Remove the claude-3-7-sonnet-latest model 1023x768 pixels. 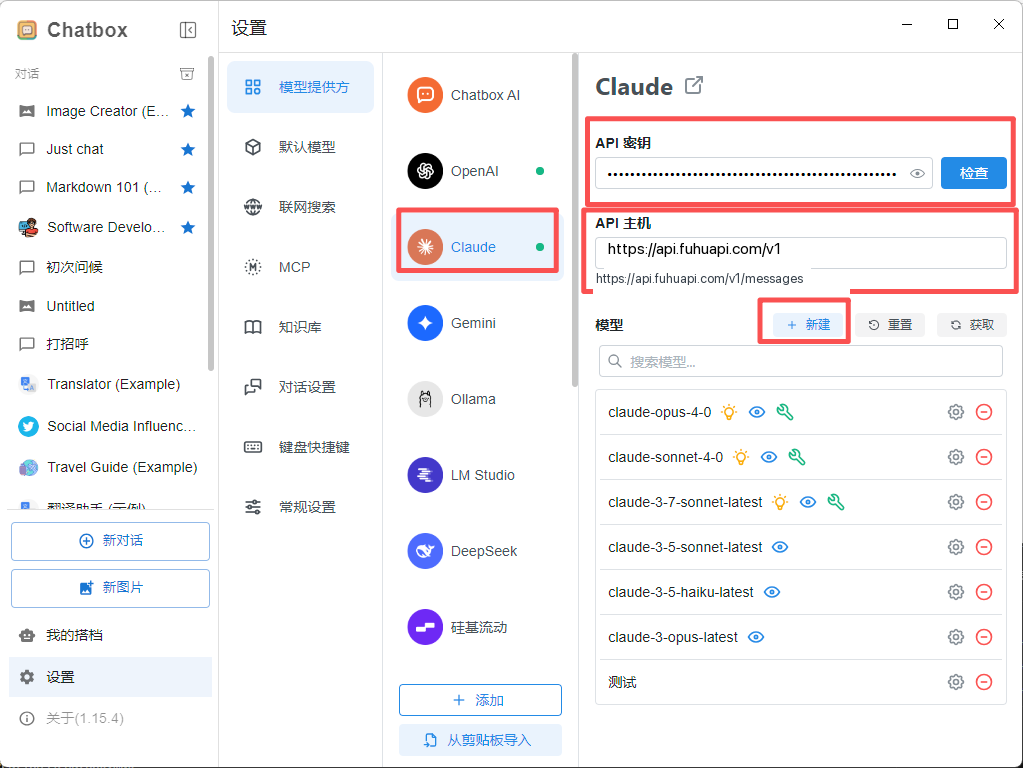(984, 502)
